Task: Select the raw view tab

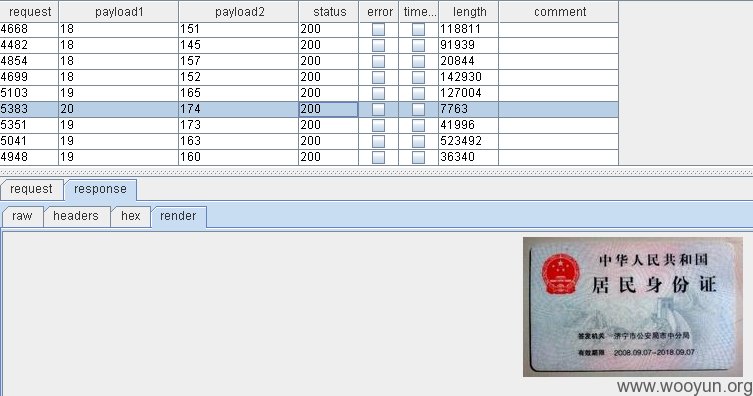Action: (x=22, y=216)
